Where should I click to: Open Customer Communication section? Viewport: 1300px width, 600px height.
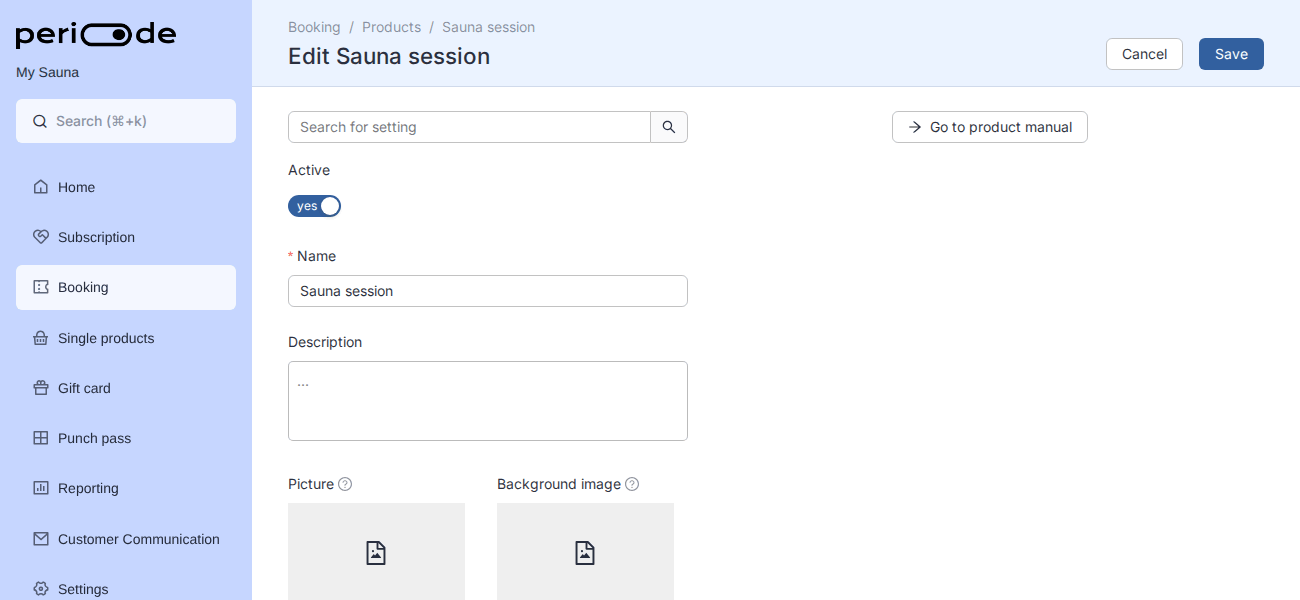126,539
